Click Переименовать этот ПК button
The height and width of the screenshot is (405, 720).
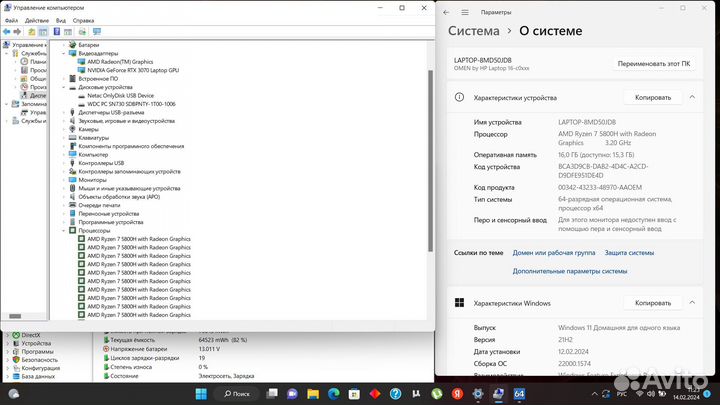click(653, 64)
